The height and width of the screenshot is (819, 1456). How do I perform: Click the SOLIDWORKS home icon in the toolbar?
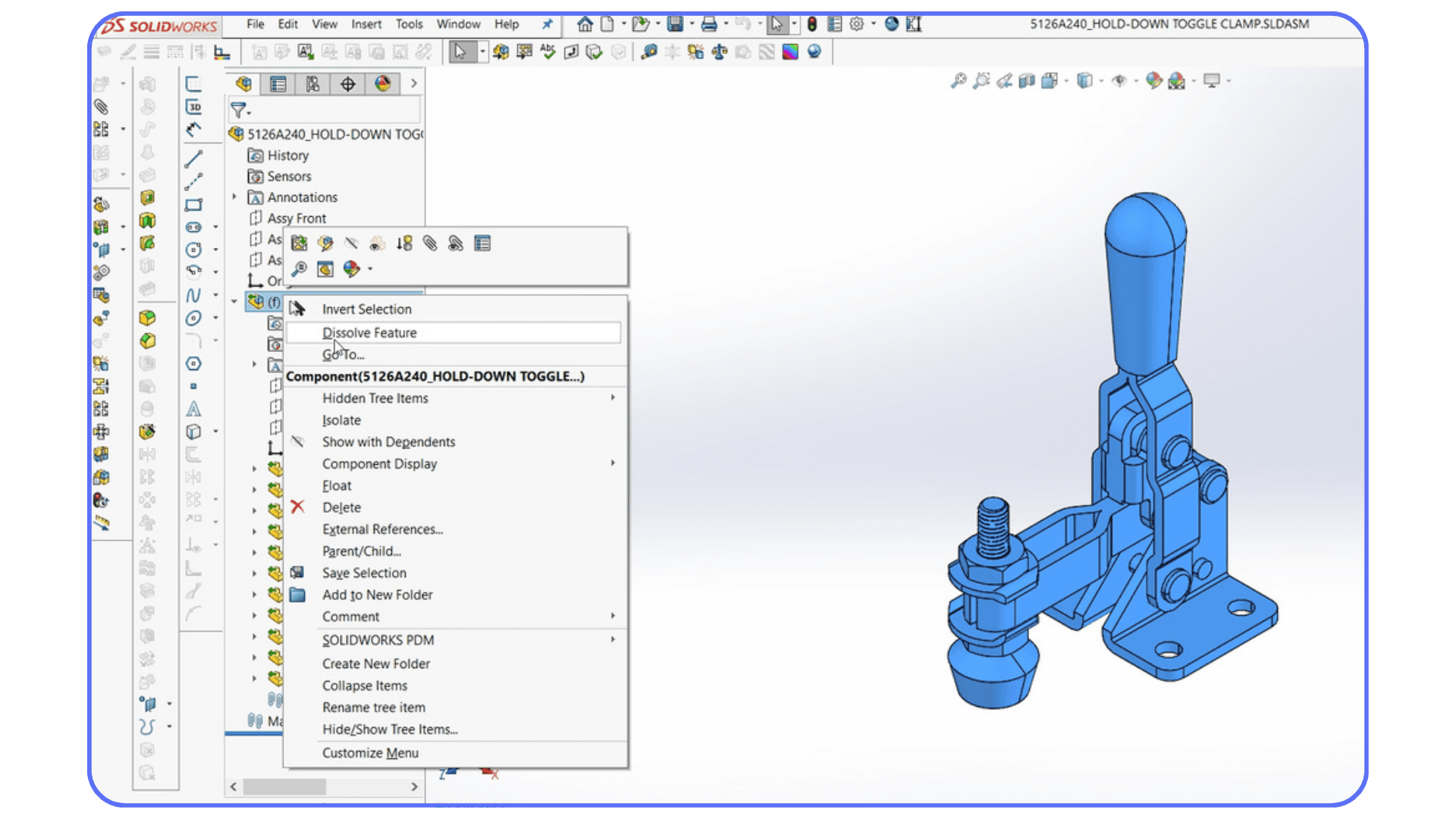585,24
